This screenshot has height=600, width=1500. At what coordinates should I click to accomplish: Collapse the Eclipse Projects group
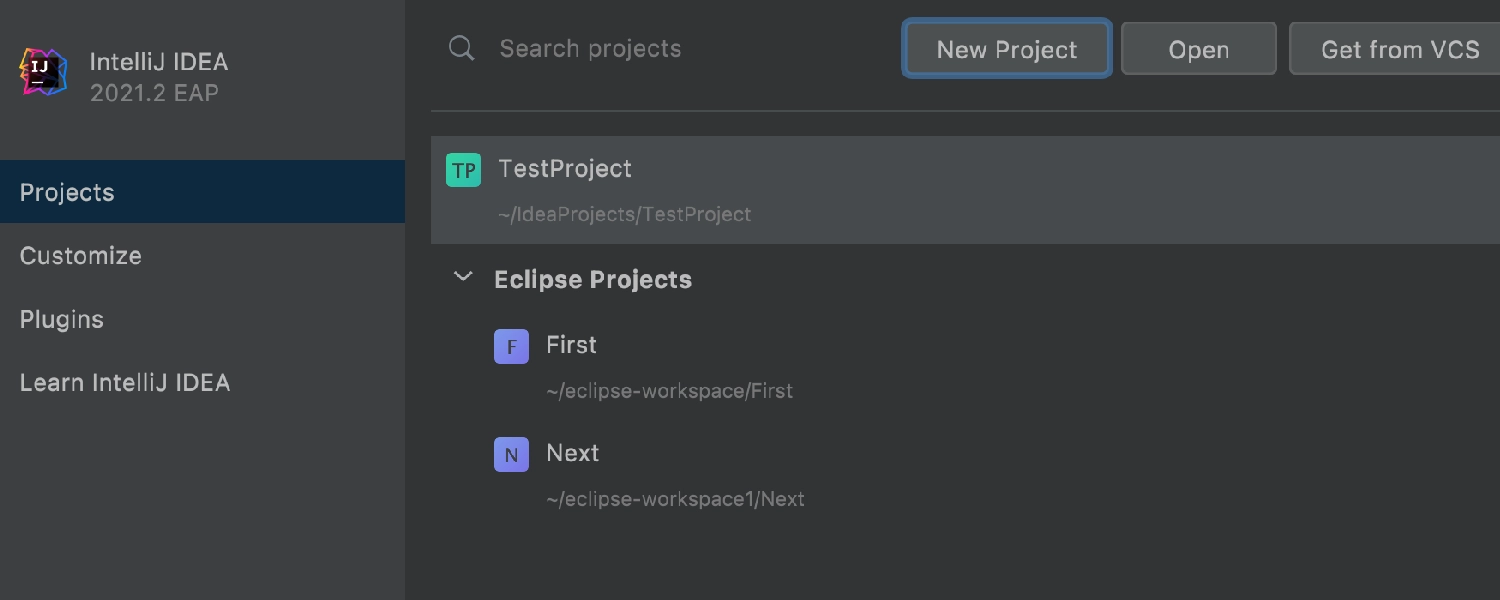click(463, 277)
